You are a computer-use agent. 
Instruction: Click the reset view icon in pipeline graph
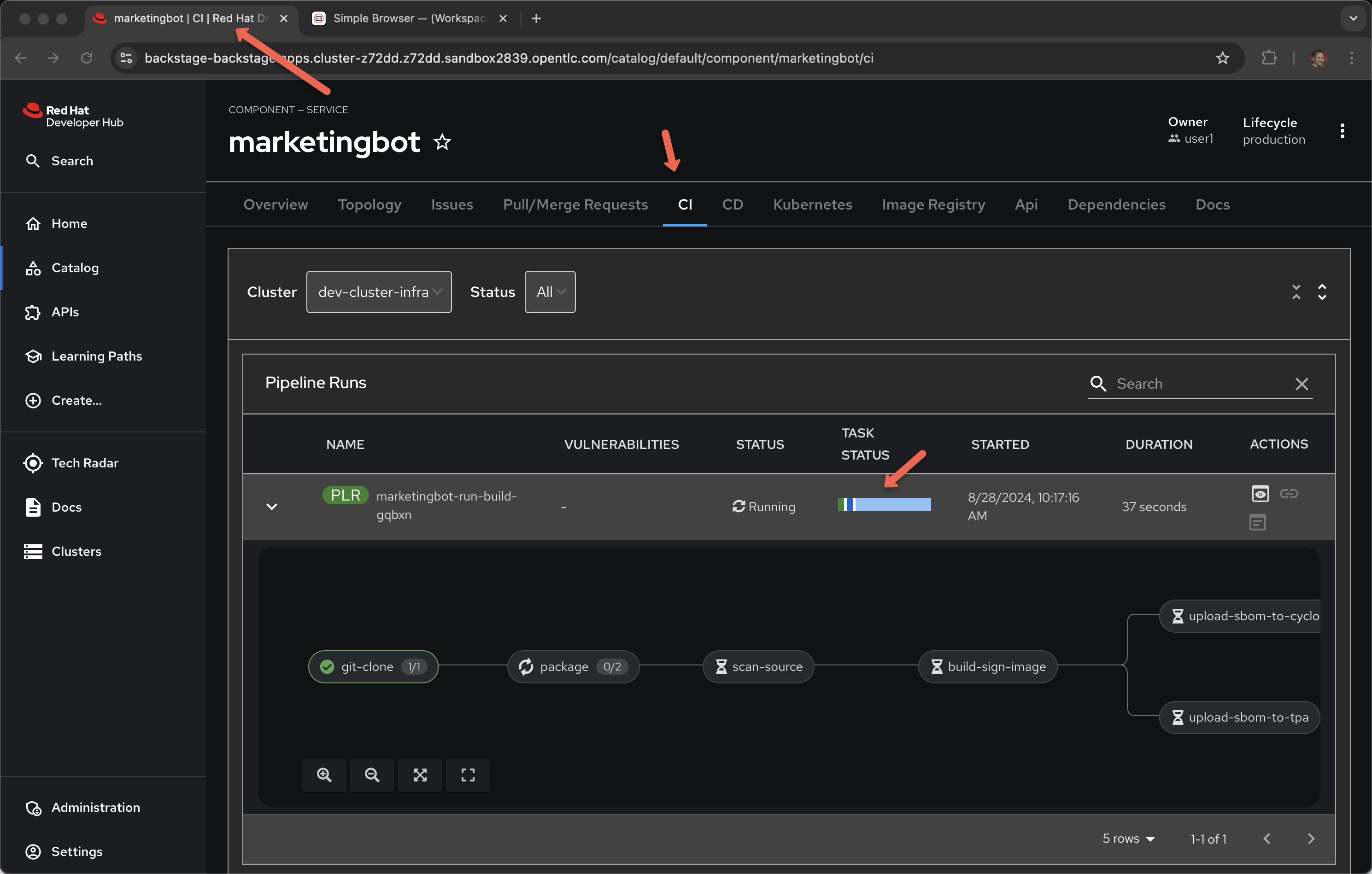click(x=468, y=775)
